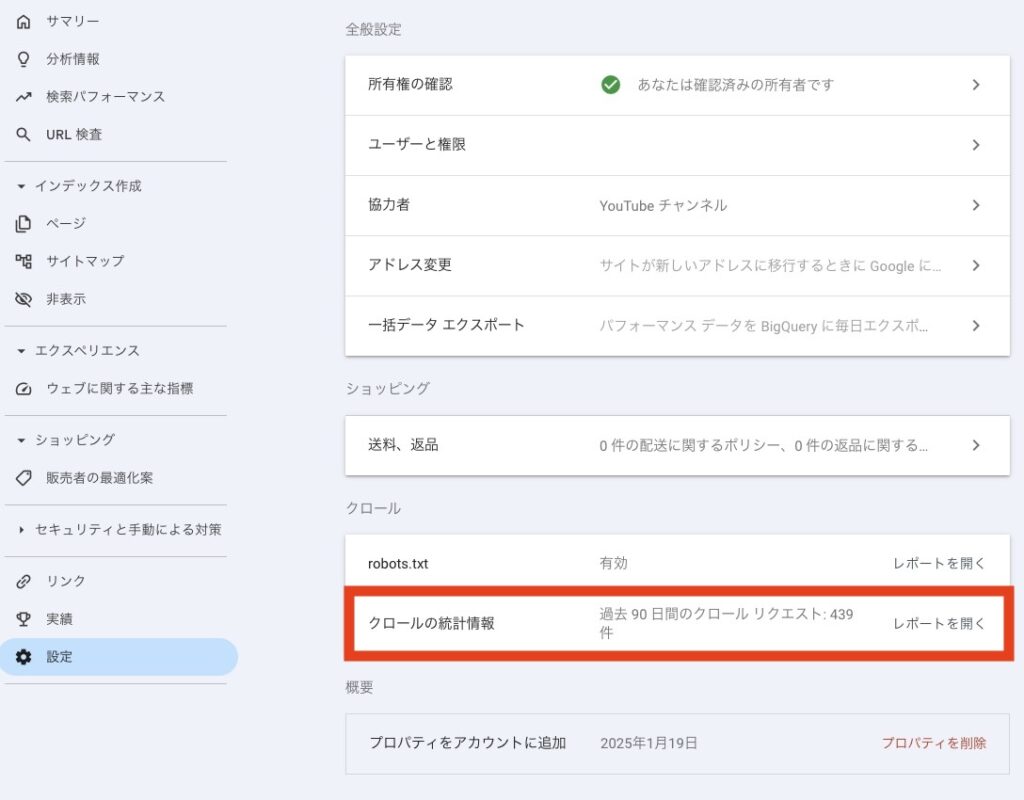Open the ページ menu item

click(66, 223)
